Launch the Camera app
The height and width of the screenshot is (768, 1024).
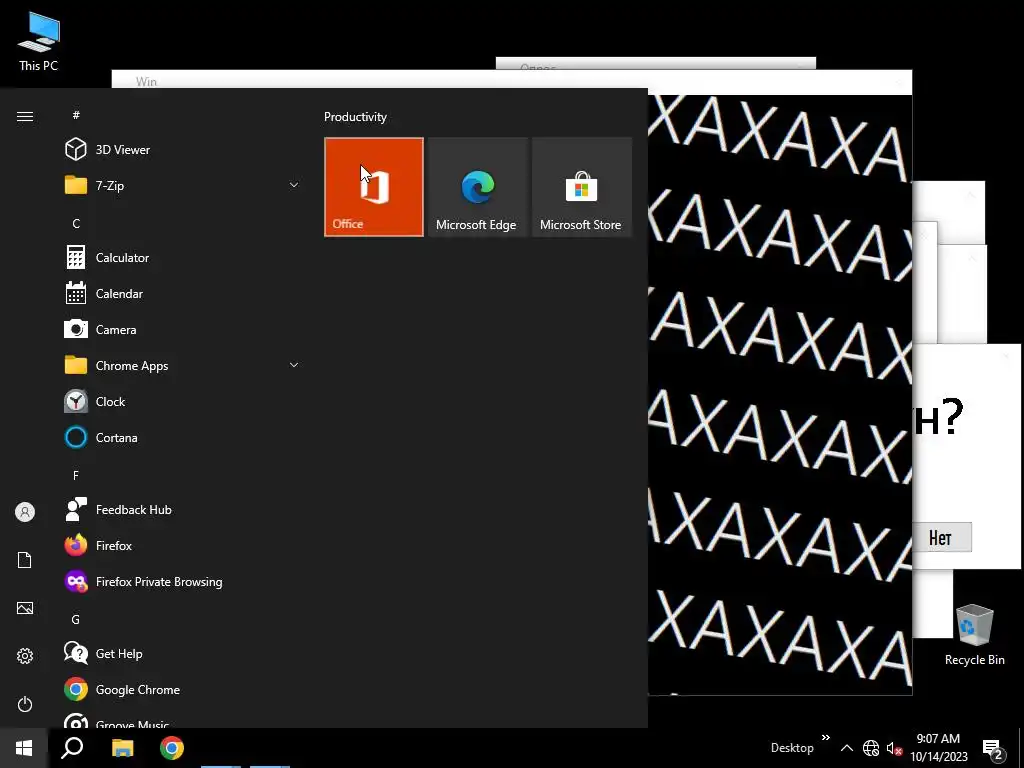click(x=183, y=329)
